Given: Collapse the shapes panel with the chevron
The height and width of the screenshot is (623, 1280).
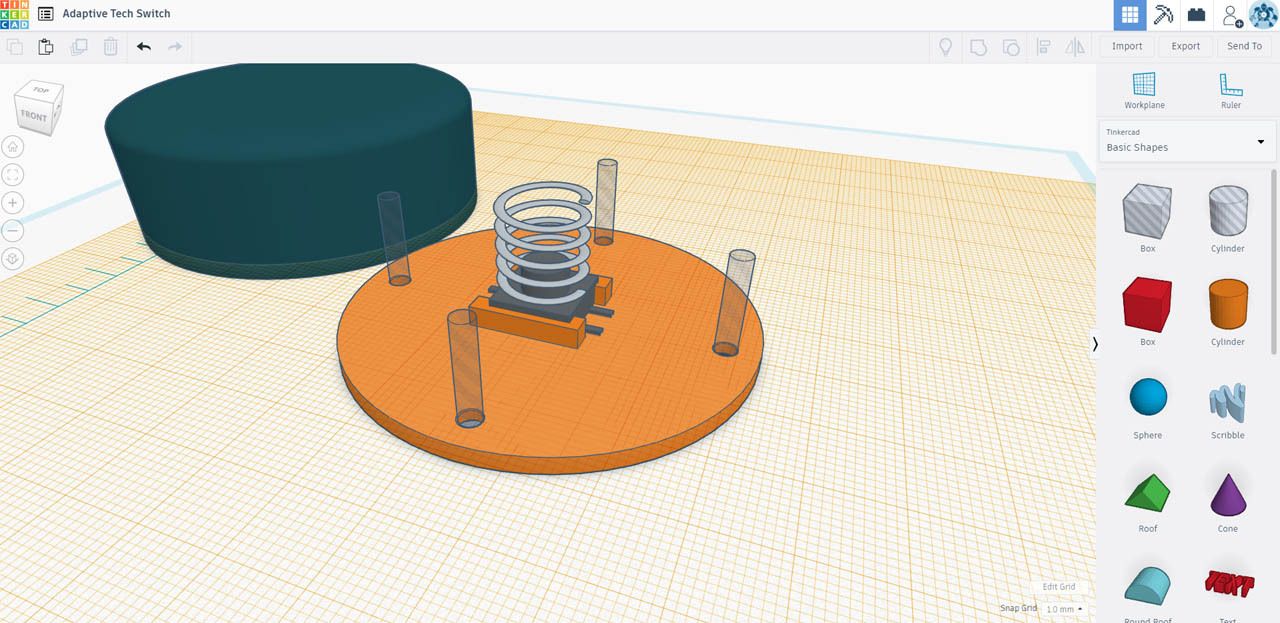Looking at the screenshot, I should [x=1094, y=344].
